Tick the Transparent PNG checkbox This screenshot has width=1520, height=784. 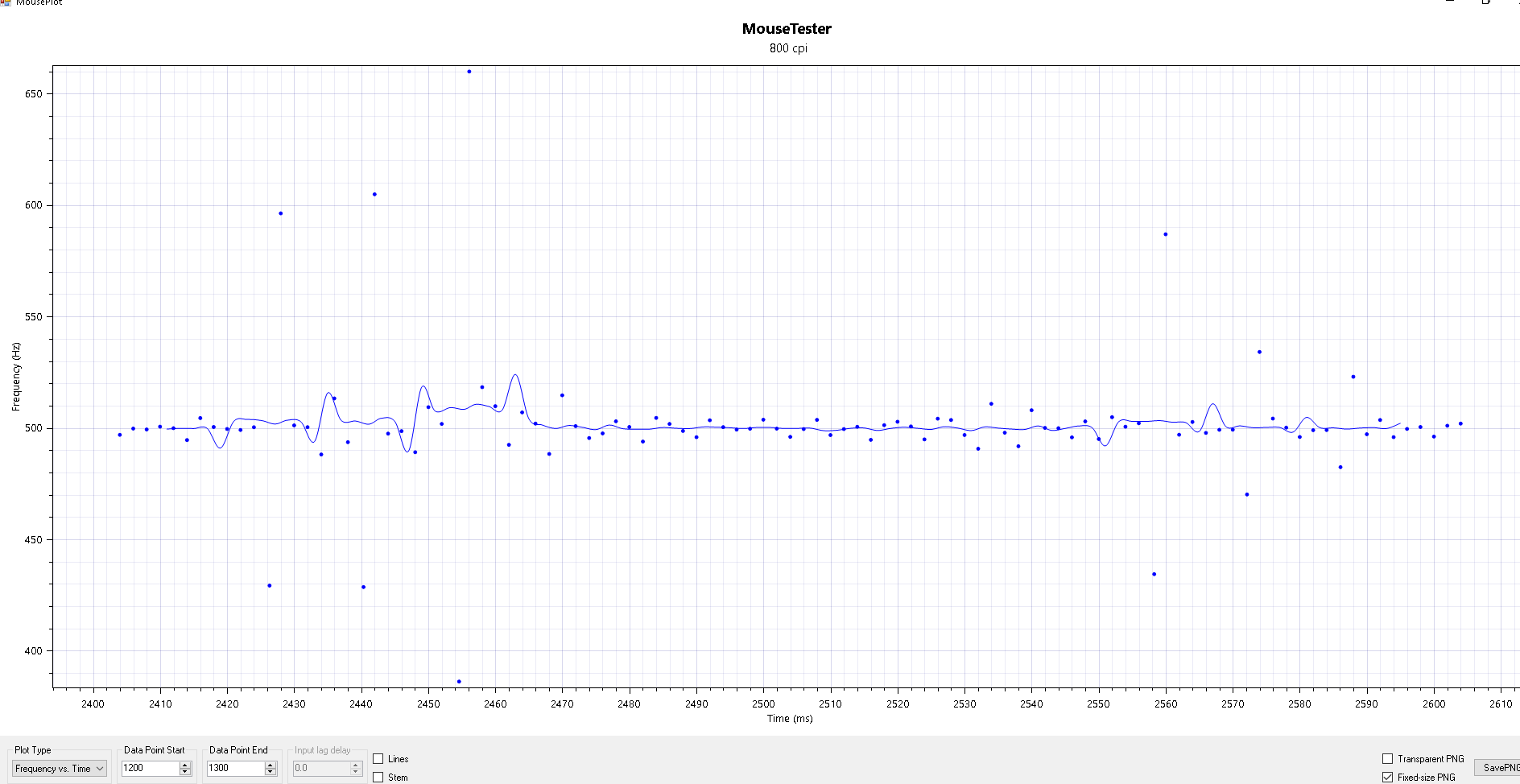1387,759
